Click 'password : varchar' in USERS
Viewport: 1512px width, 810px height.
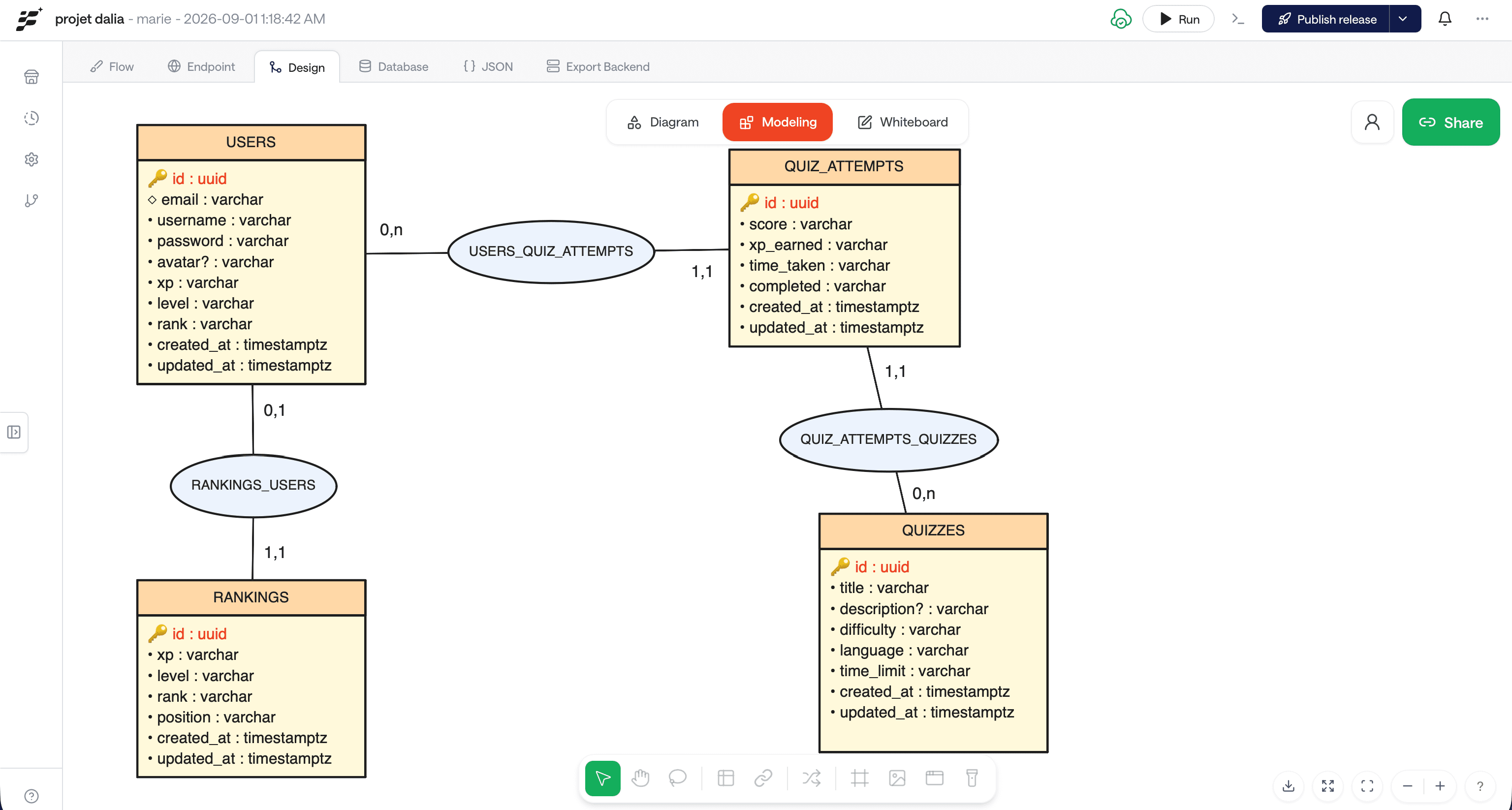(x=222, y=241)
